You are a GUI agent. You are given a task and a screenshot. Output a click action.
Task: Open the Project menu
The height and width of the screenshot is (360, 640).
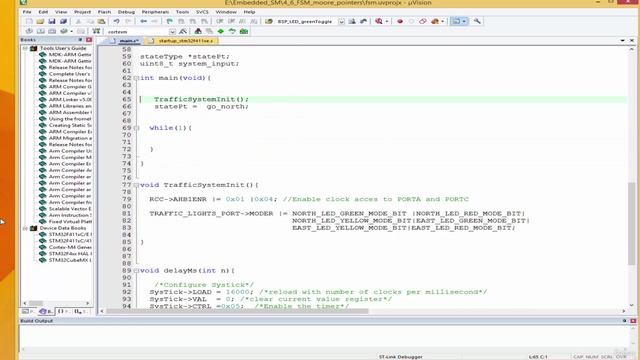tap(82, 12)
